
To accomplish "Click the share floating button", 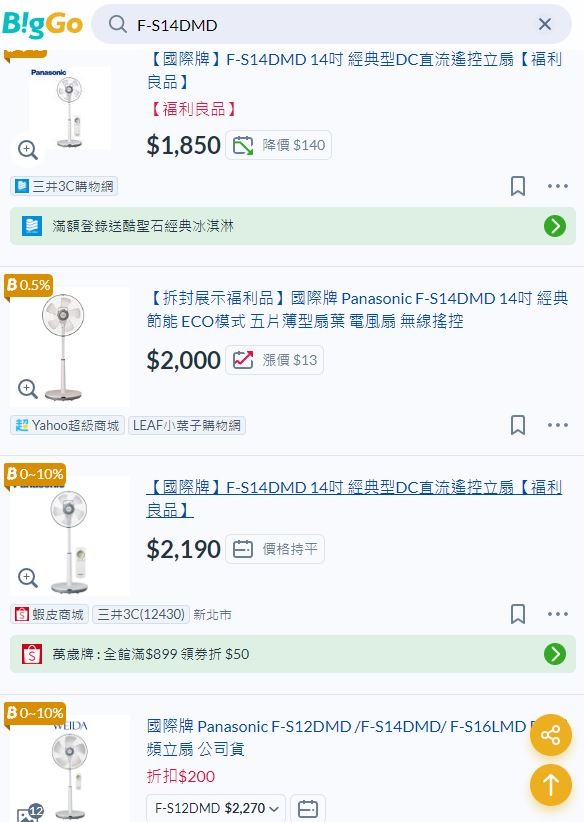I will tap(550, 735).
